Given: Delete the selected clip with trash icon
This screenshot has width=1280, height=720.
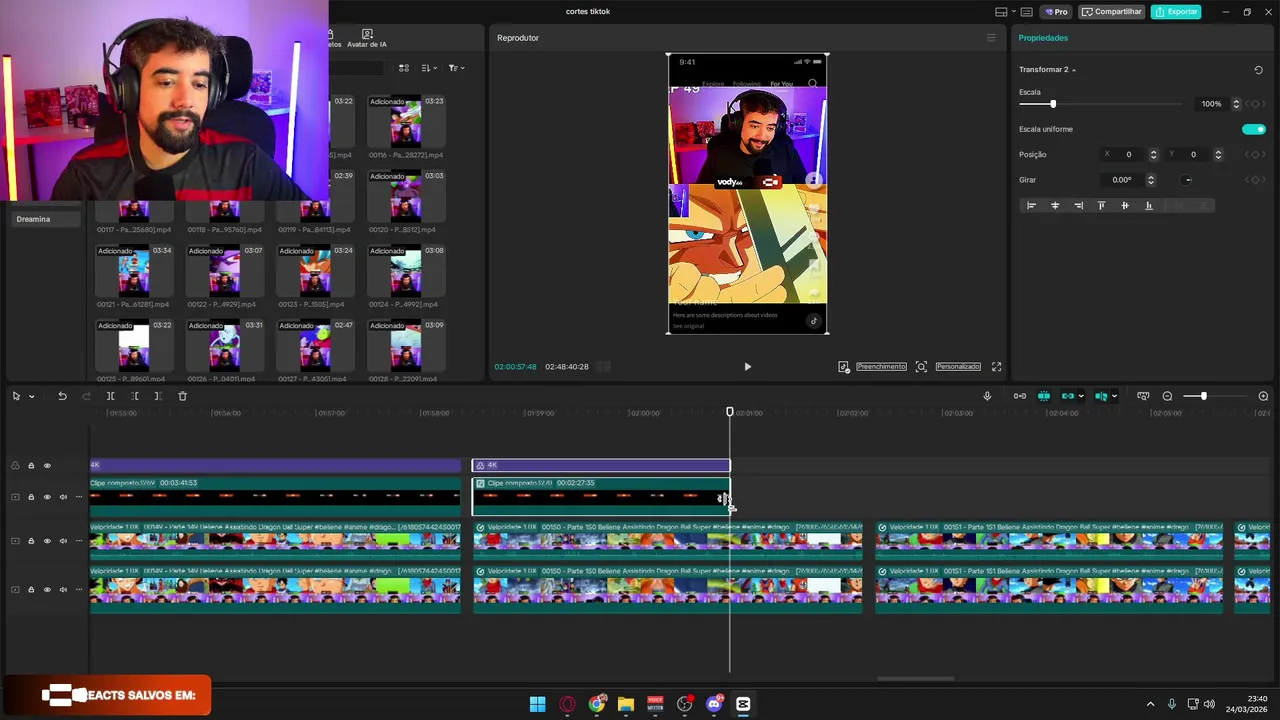Looking at the screenshot, I should [182, 396].
